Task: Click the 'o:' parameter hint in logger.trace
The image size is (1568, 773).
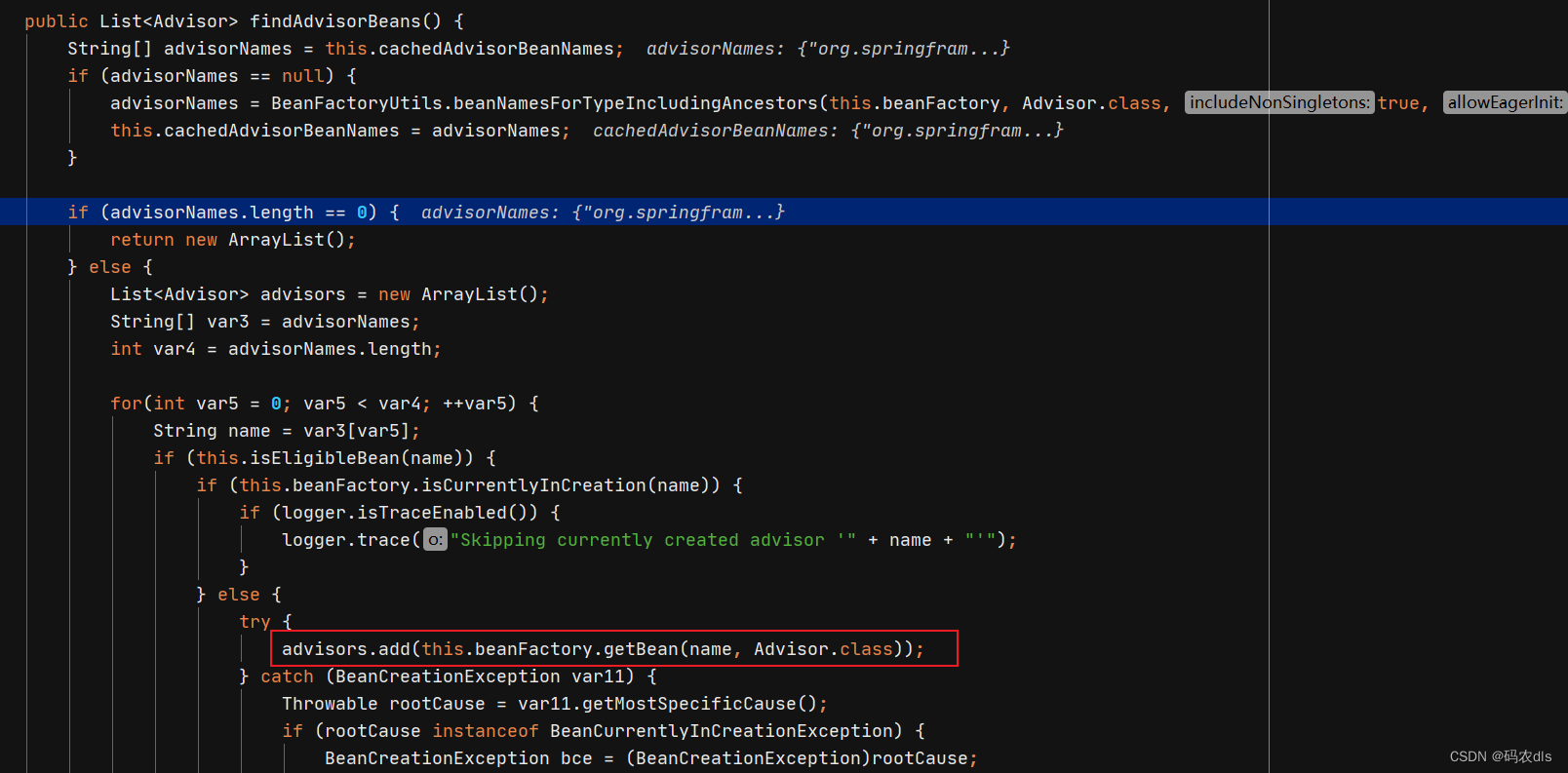Action: pos(435,539)
